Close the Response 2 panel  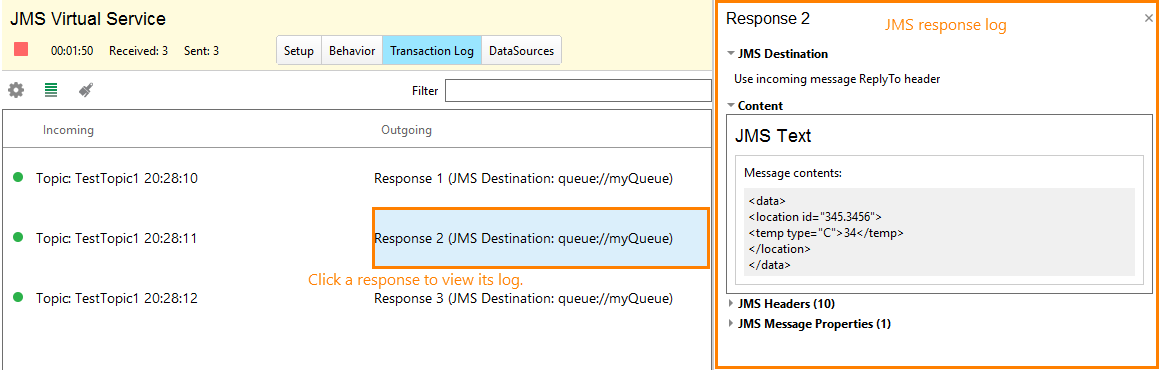pos(1147,19)
